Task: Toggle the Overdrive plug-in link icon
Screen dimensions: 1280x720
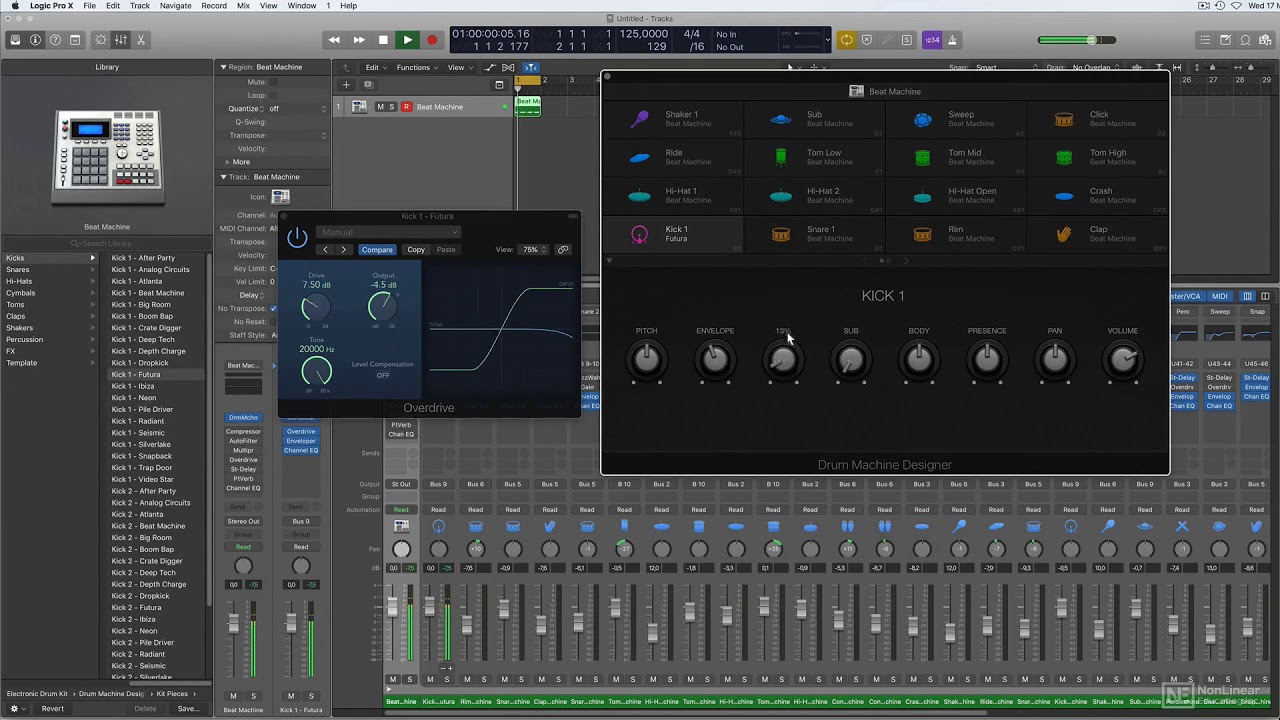Action: [x=563, y=250]
